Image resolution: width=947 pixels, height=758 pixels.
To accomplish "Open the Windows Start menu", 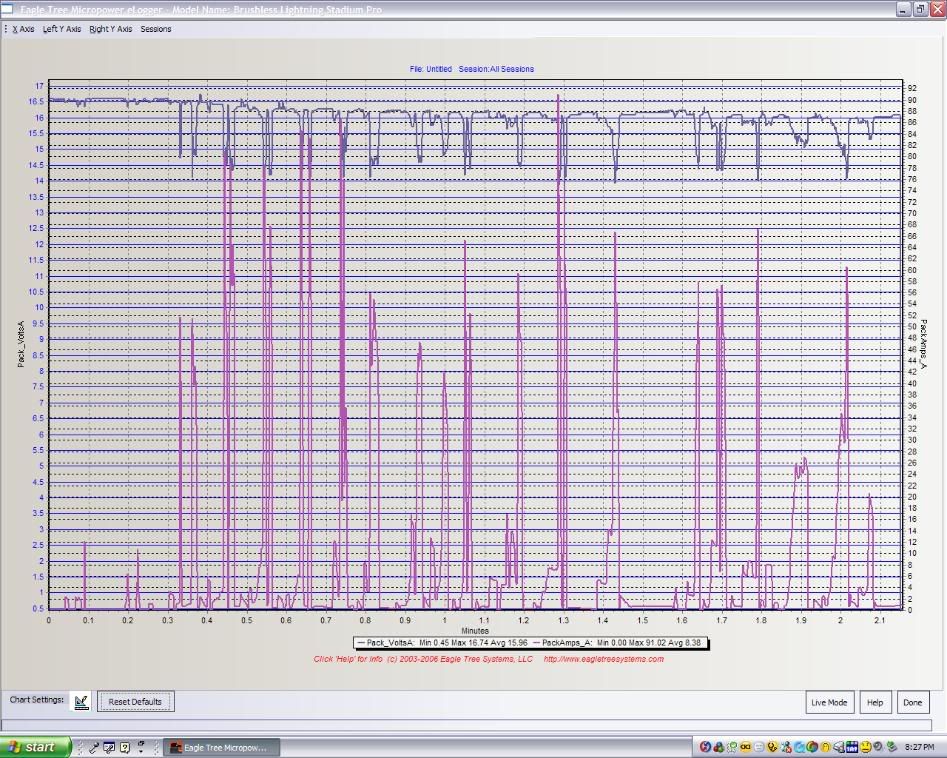I will click(35, 747).
